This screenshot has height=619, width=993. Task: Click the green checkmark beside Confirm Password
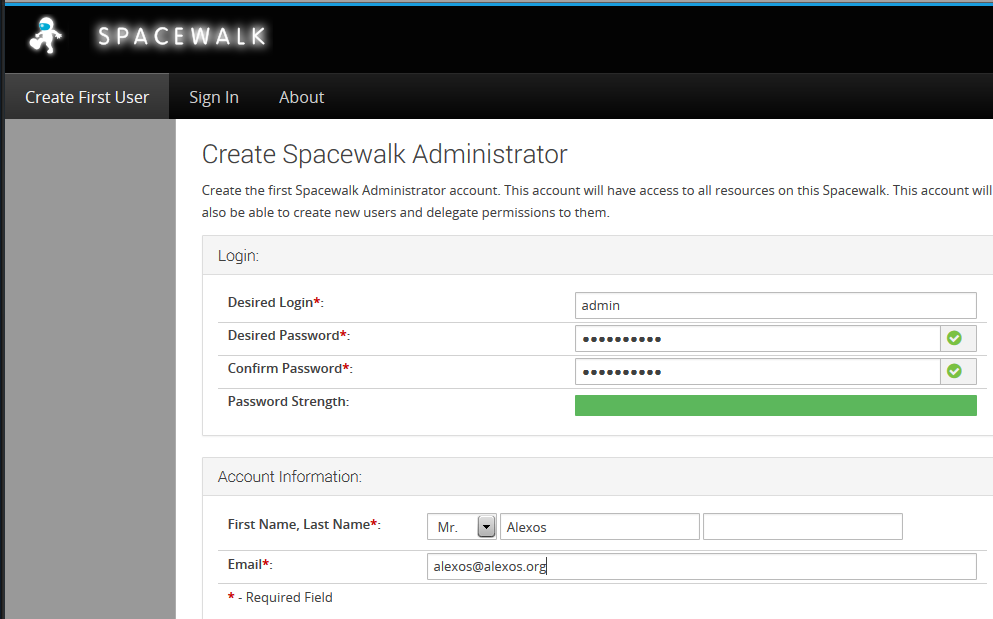[x=954, y=371]
